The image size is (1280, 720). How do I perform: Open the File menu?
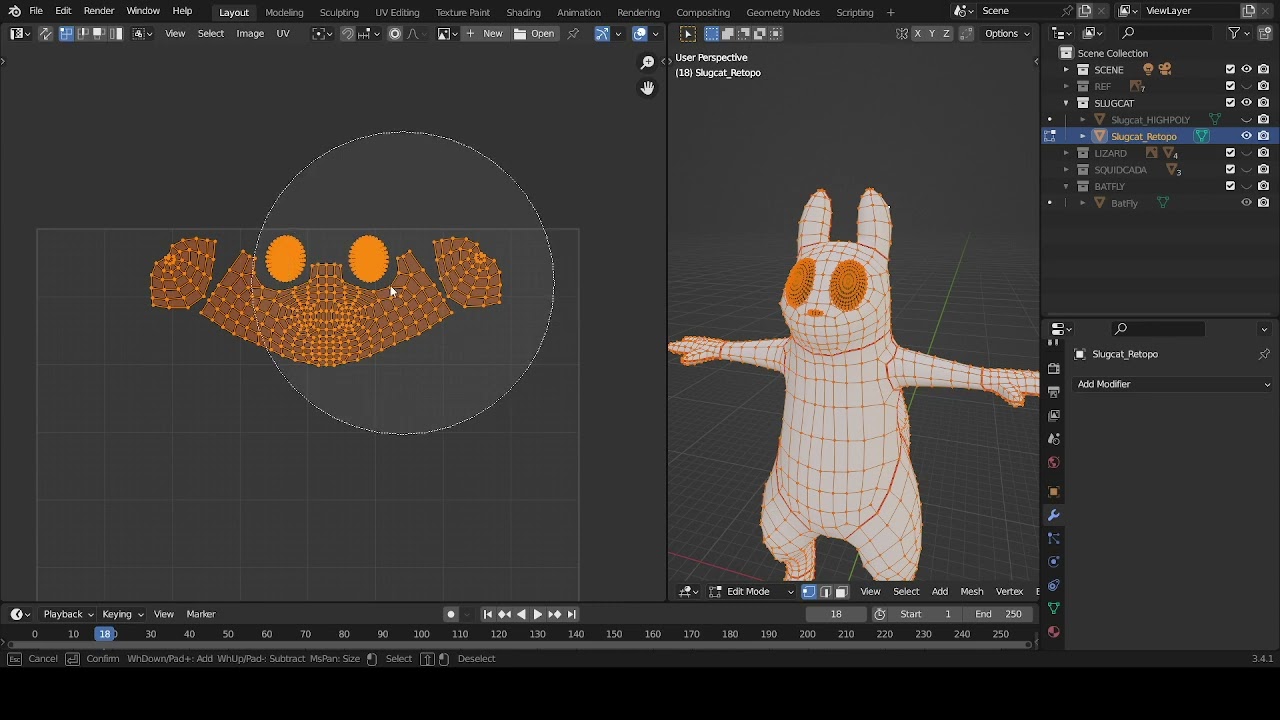[x=36, y=11]
